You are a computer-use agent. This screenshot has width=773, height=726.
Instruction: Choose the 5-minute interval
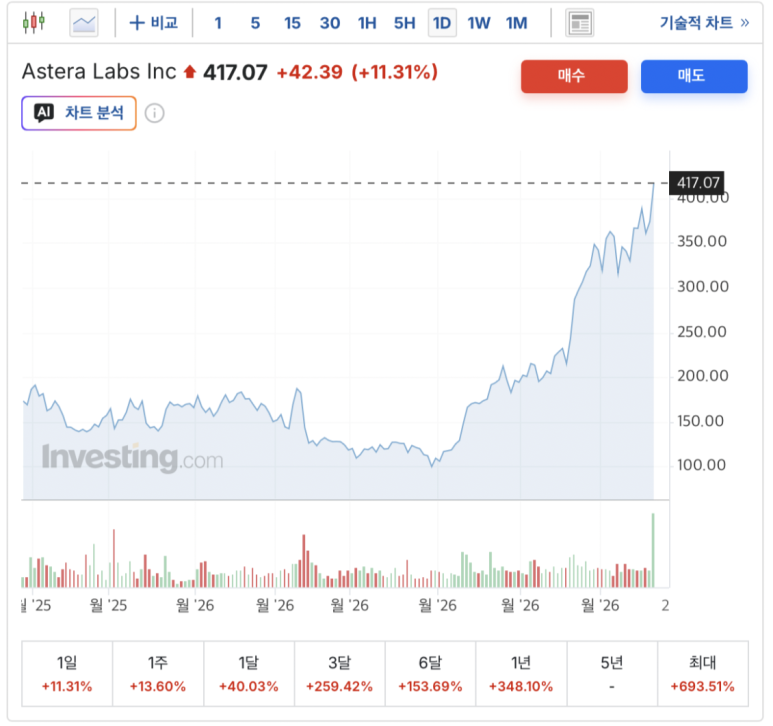(x=255, y=23)
